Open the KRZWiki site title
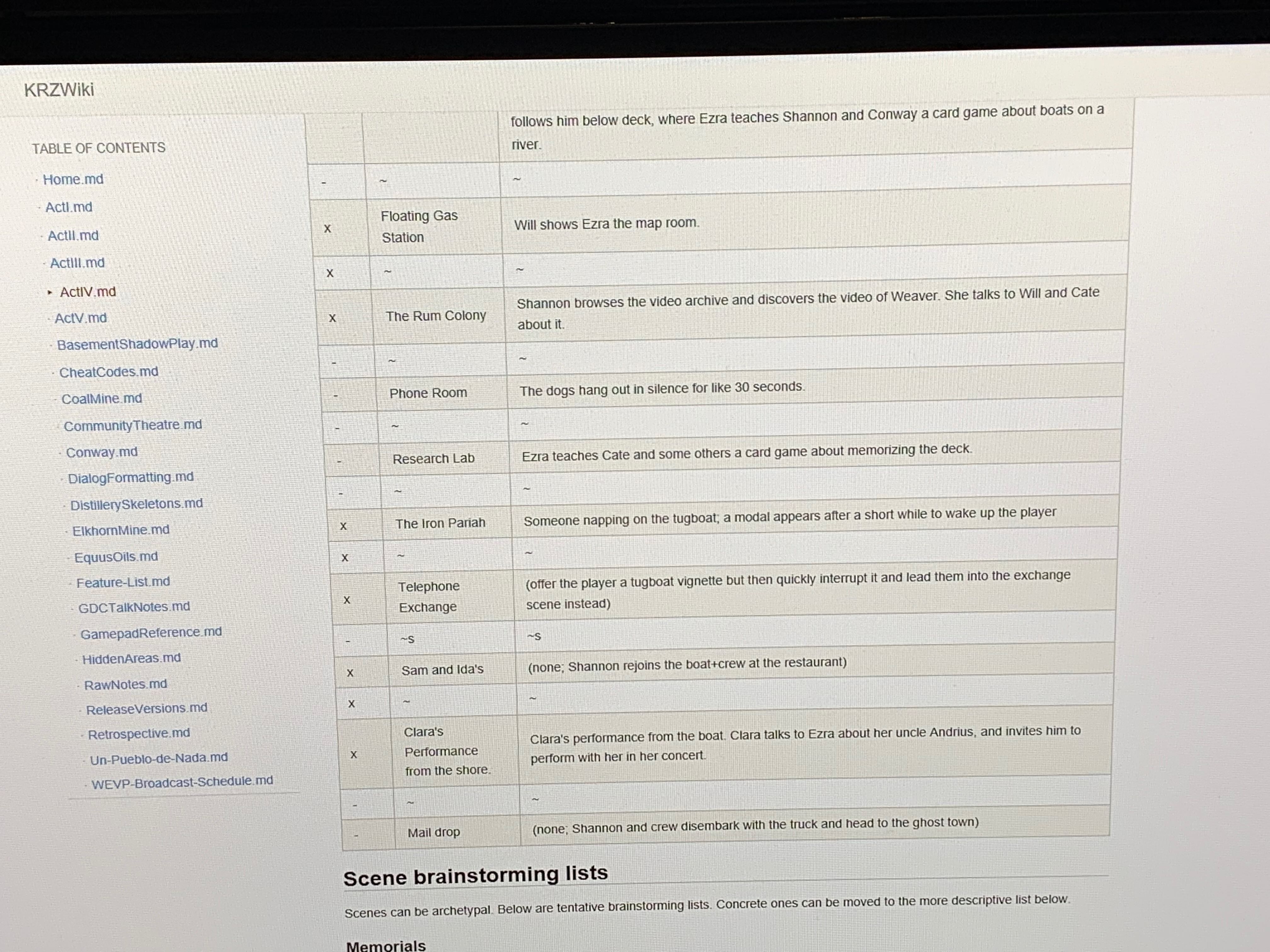 (59, 90)
